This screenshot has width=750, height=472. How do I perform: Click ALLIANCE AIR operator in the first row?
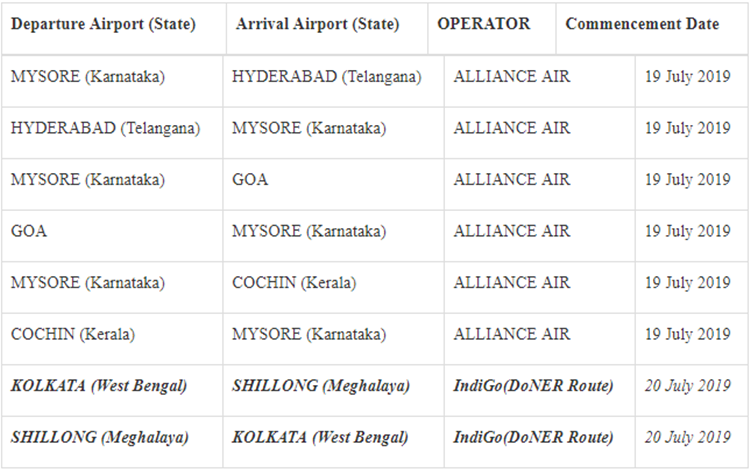[512, 77]
